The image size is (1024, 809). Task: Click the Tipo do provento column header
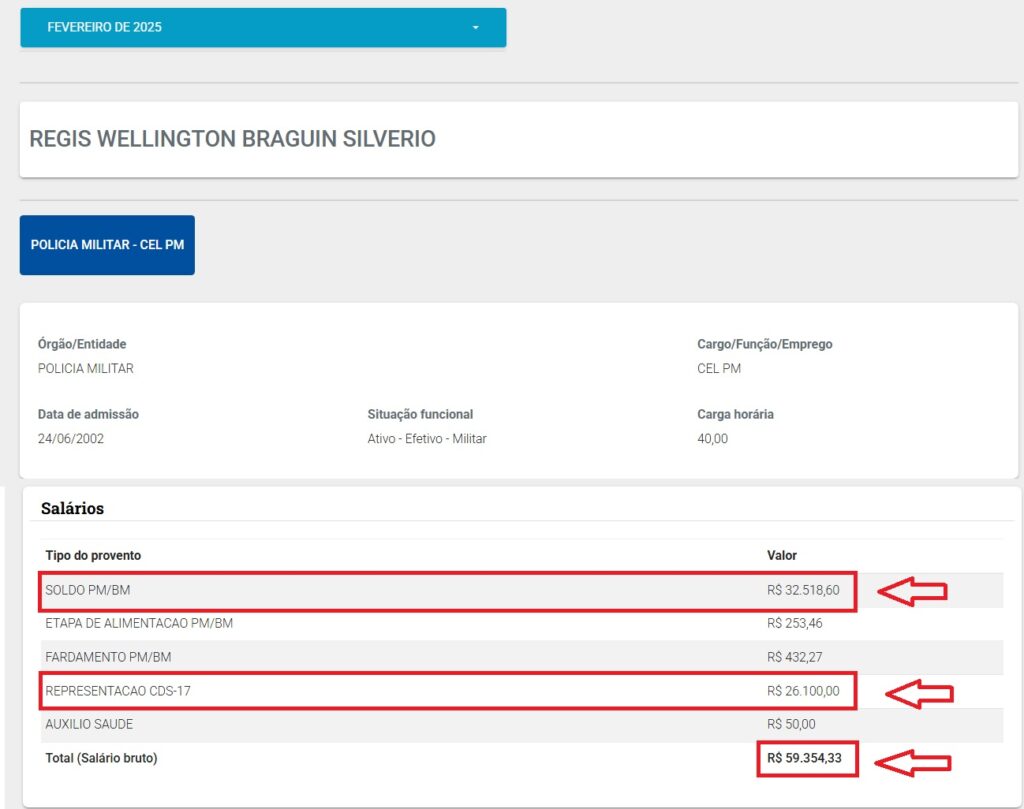[x=93, y=555]
